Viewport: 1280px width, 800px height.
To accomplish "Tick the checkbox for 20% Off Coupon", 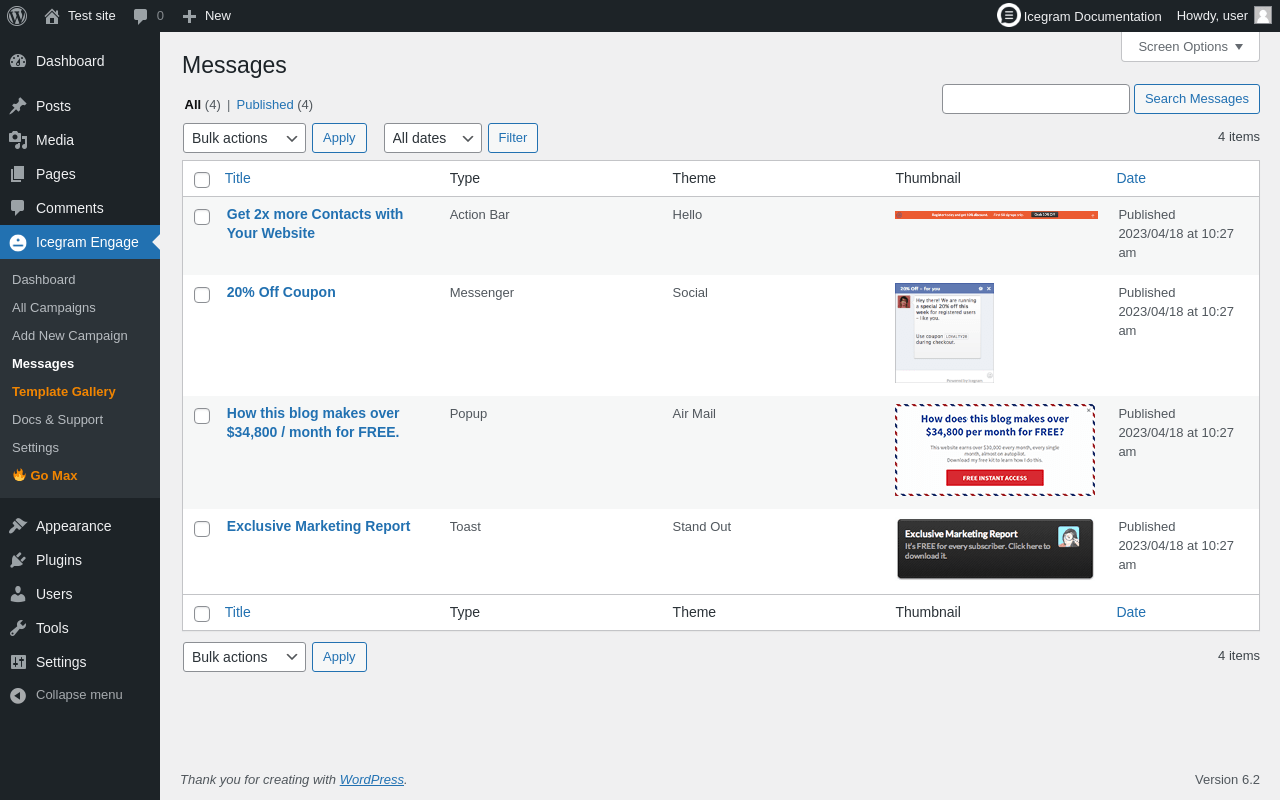I will 202,295.
